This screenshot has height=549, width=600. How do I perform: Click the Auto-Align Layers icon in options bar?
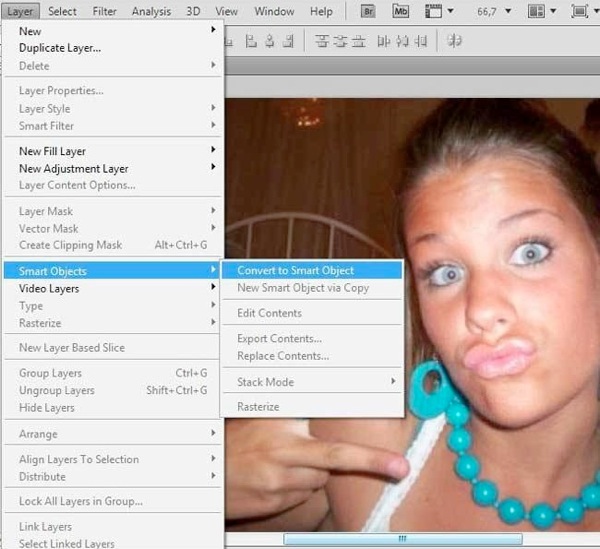pos(454,42)
